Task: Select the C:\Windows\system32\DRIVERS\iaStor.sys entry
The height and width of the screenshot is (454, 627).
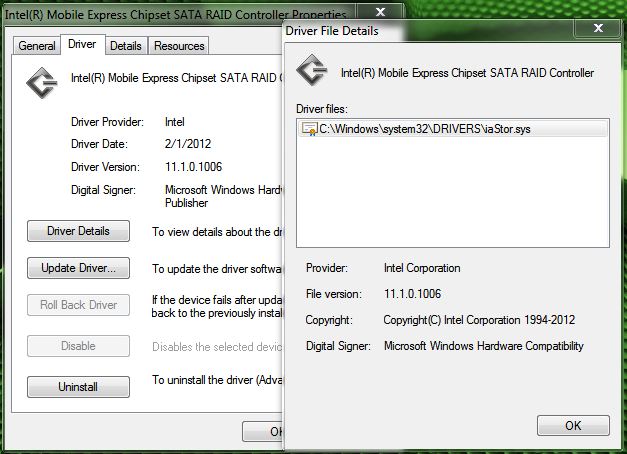Action: 453,129
